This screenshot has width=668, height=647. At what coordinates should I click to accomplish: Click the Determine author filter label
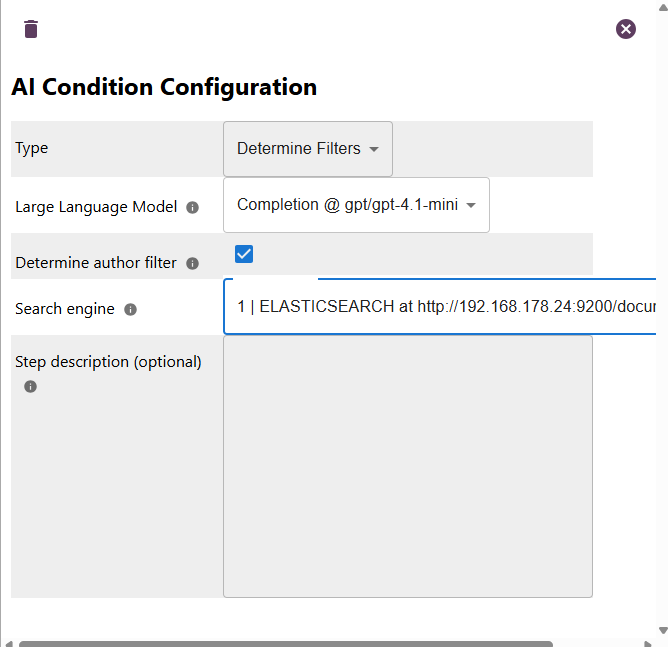96,263
